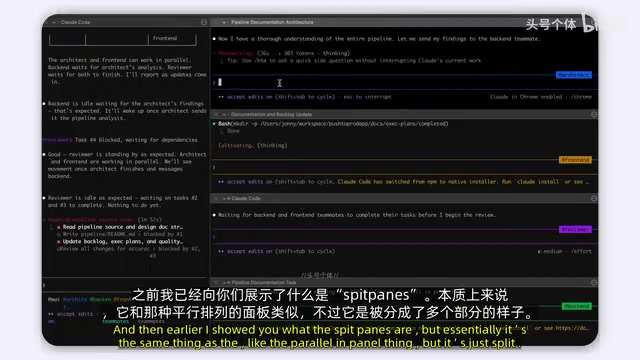Click task 'Update backlog, exec plans, and quality…'
The width and height of the screenshot is (640, 360).
pos(122,242)
